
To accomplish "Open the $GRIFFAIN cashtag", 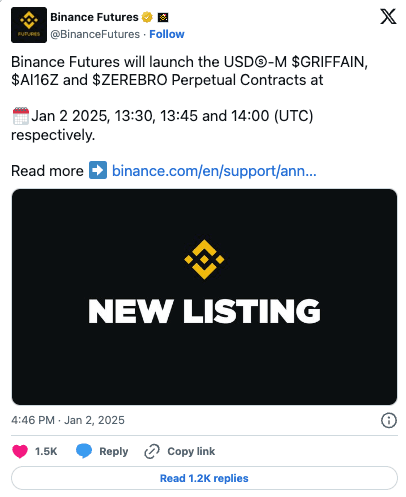I will pos(329,62).
